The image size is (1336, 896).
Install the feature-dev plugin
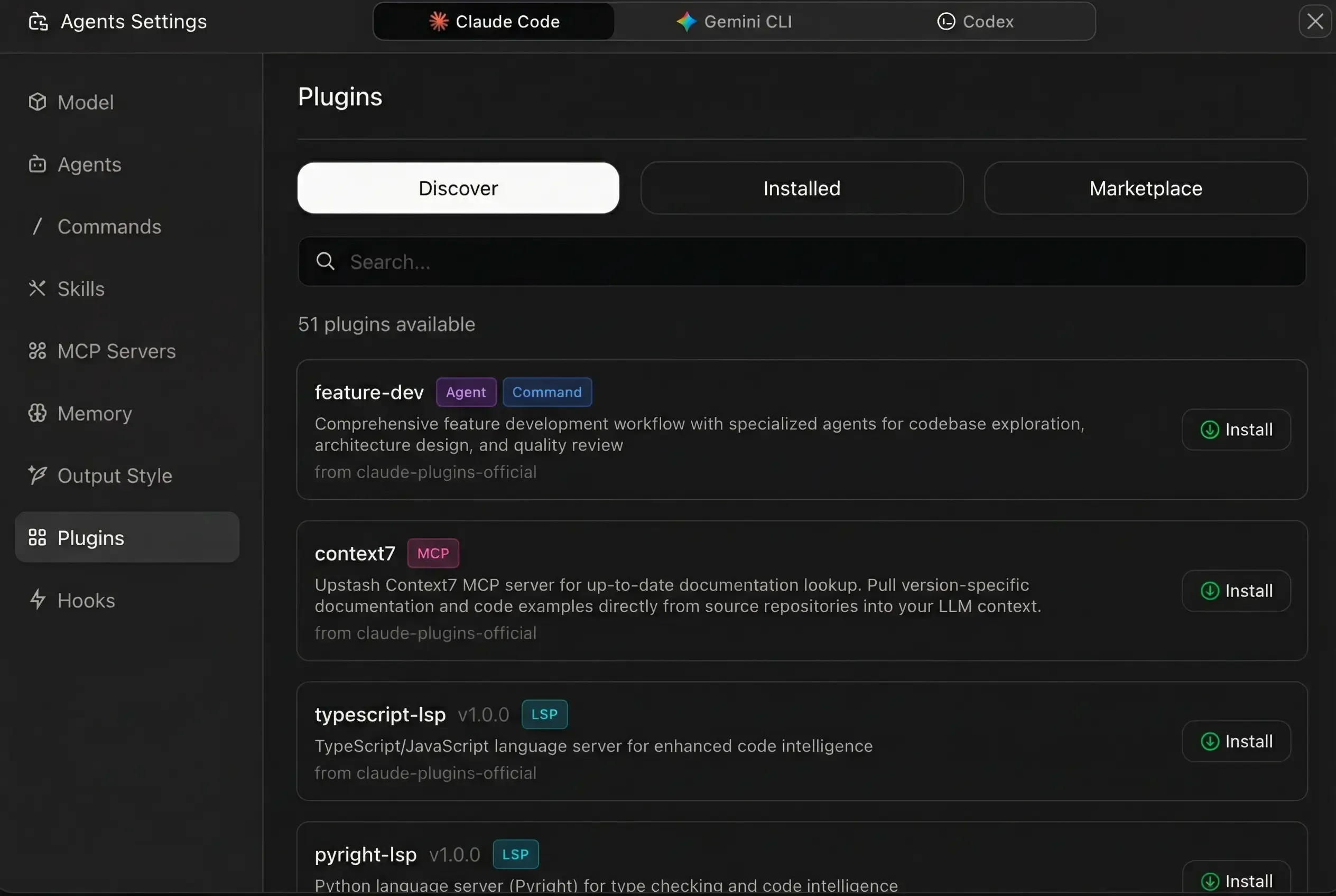(1236, 430)
